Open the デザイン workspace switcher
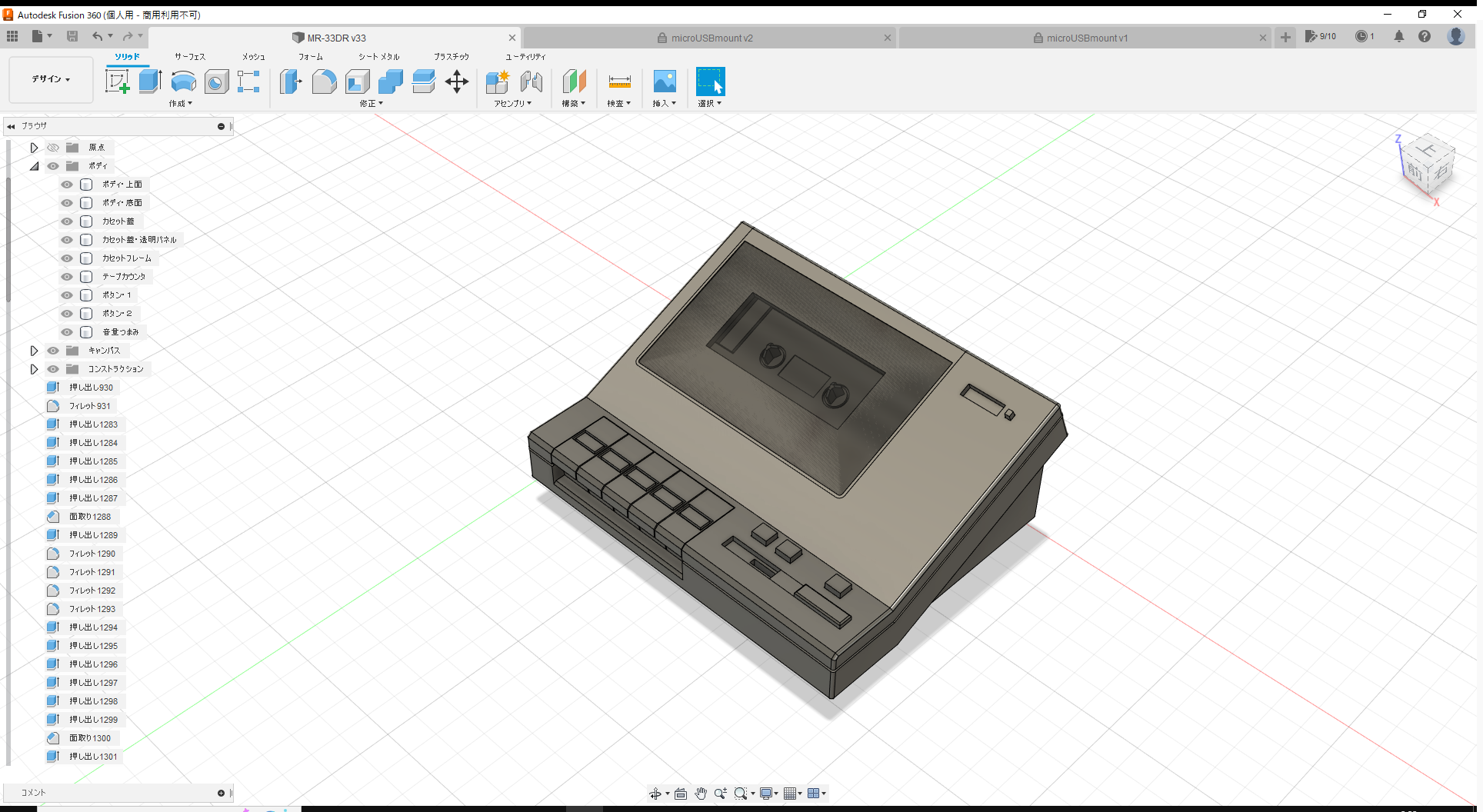Image resolution: width=1483 pixels, height=812 pixels. [50, 79]
